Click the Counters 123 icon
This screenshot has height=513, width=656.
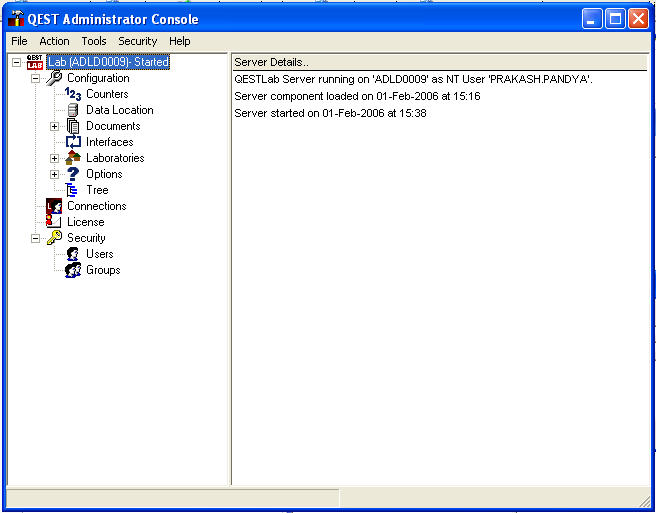73,94
